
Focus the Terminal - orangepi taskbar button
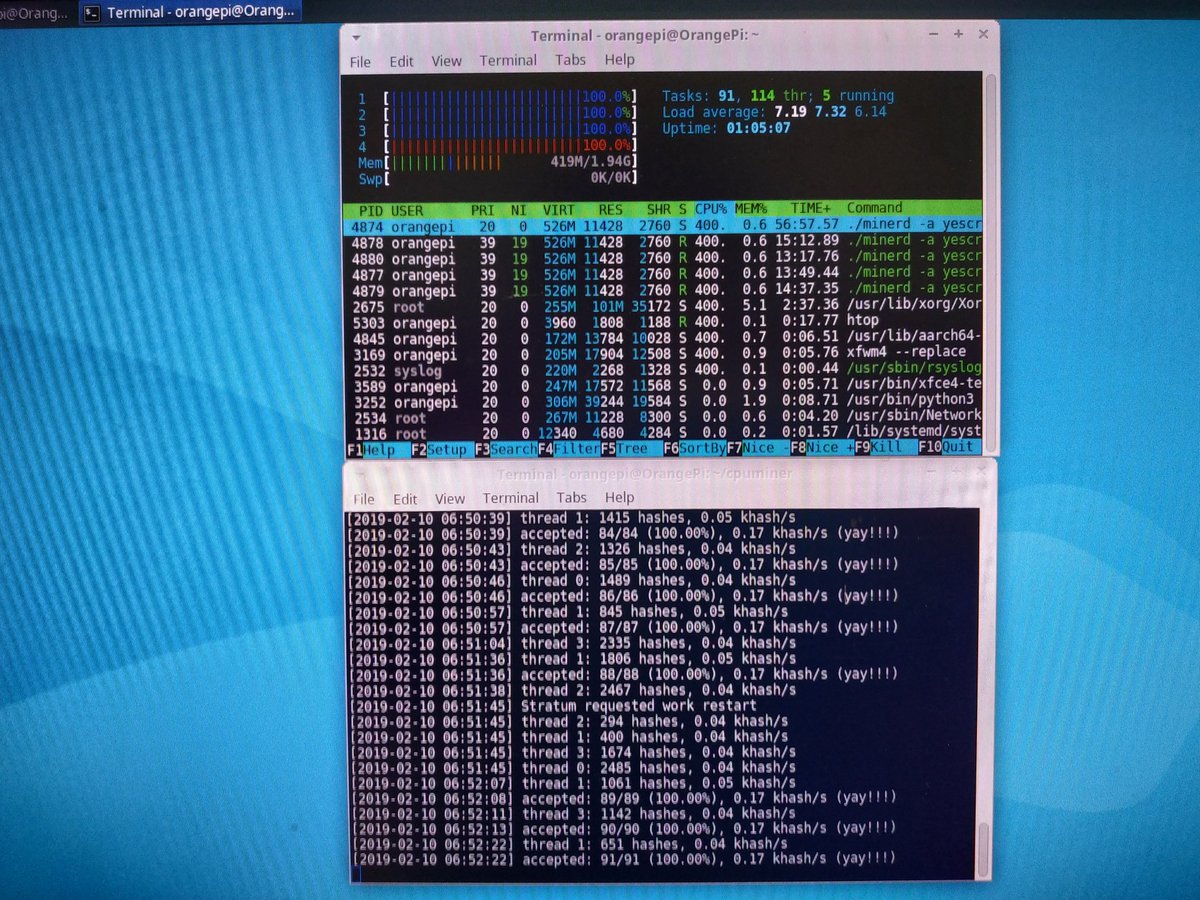188,13
